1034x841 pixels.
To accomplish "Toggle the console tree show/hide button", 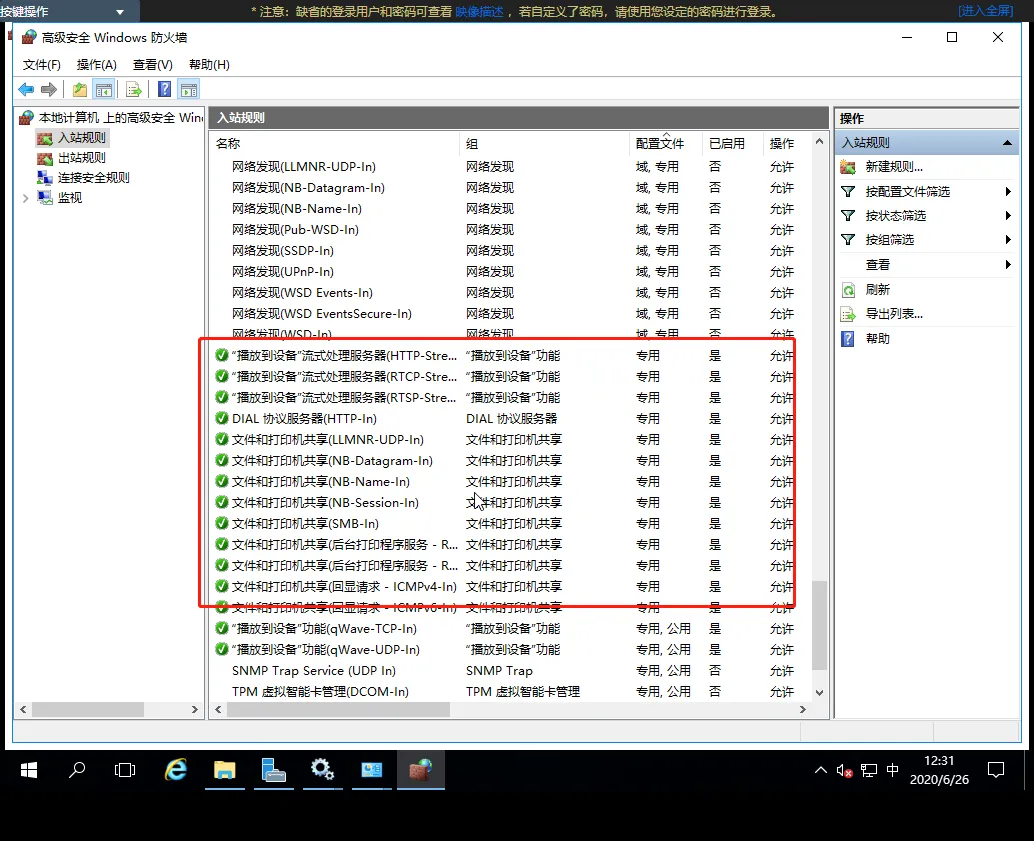I will click(103, 90).
